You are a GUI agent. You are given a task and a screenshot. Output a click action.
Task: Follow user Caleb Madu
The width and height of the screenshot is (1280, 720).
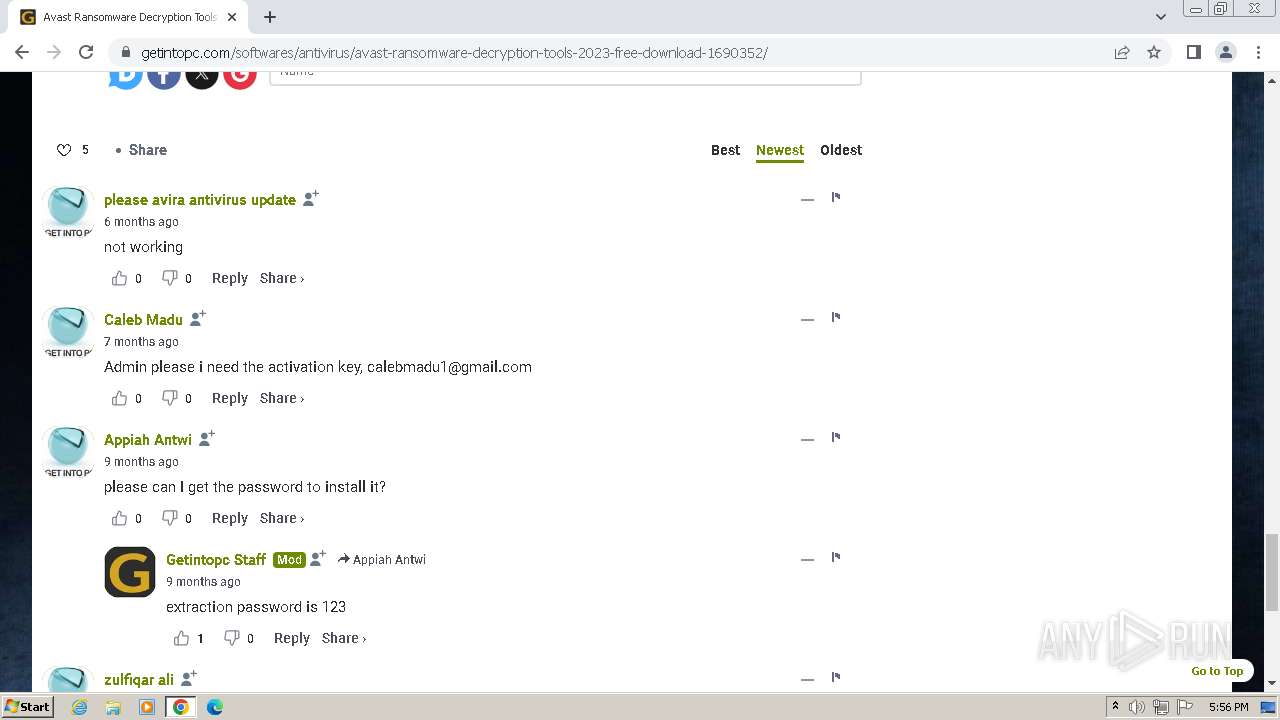(x=198, y=318)
